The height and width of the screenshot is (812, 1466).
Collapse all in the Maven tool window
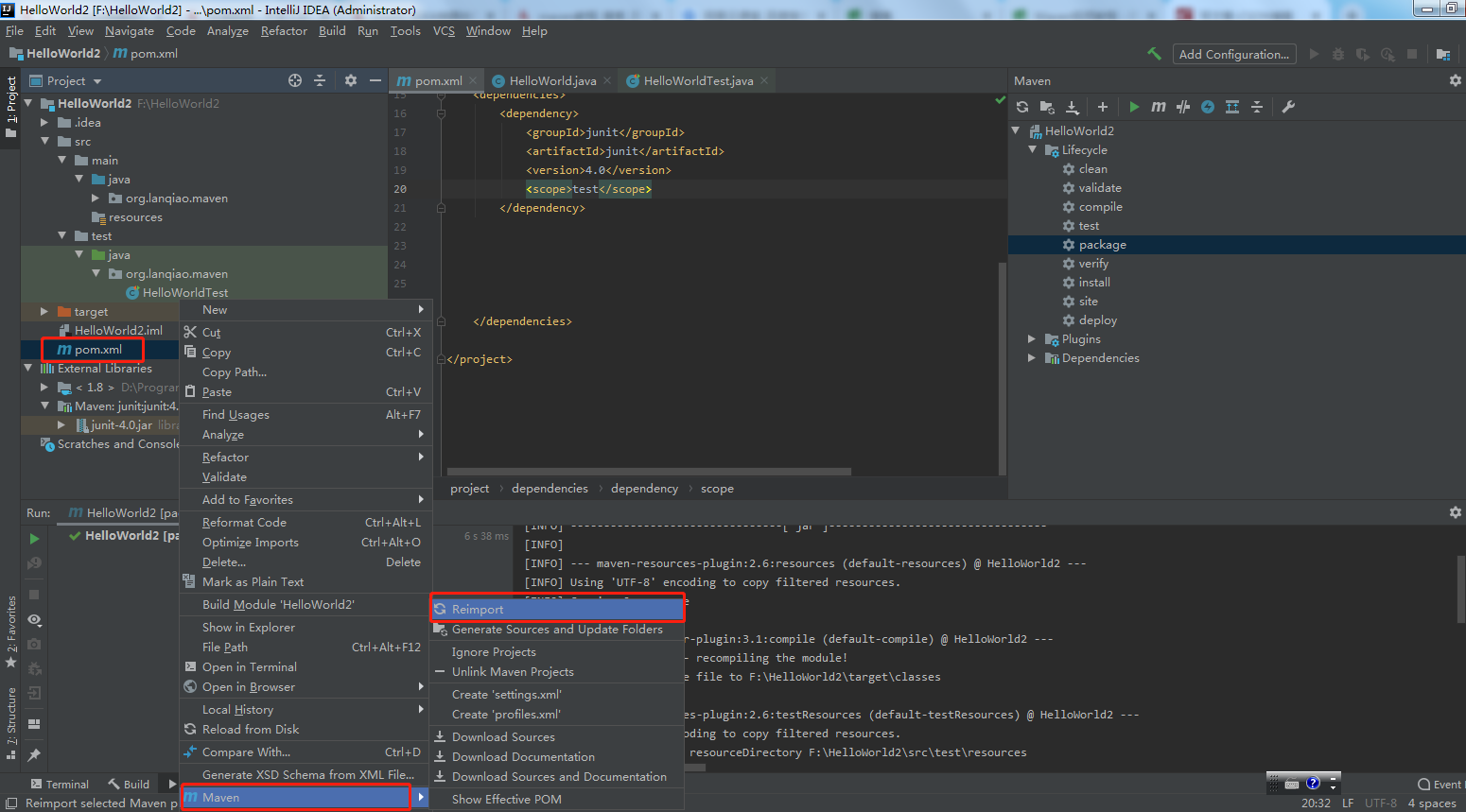click(1257, 107)
